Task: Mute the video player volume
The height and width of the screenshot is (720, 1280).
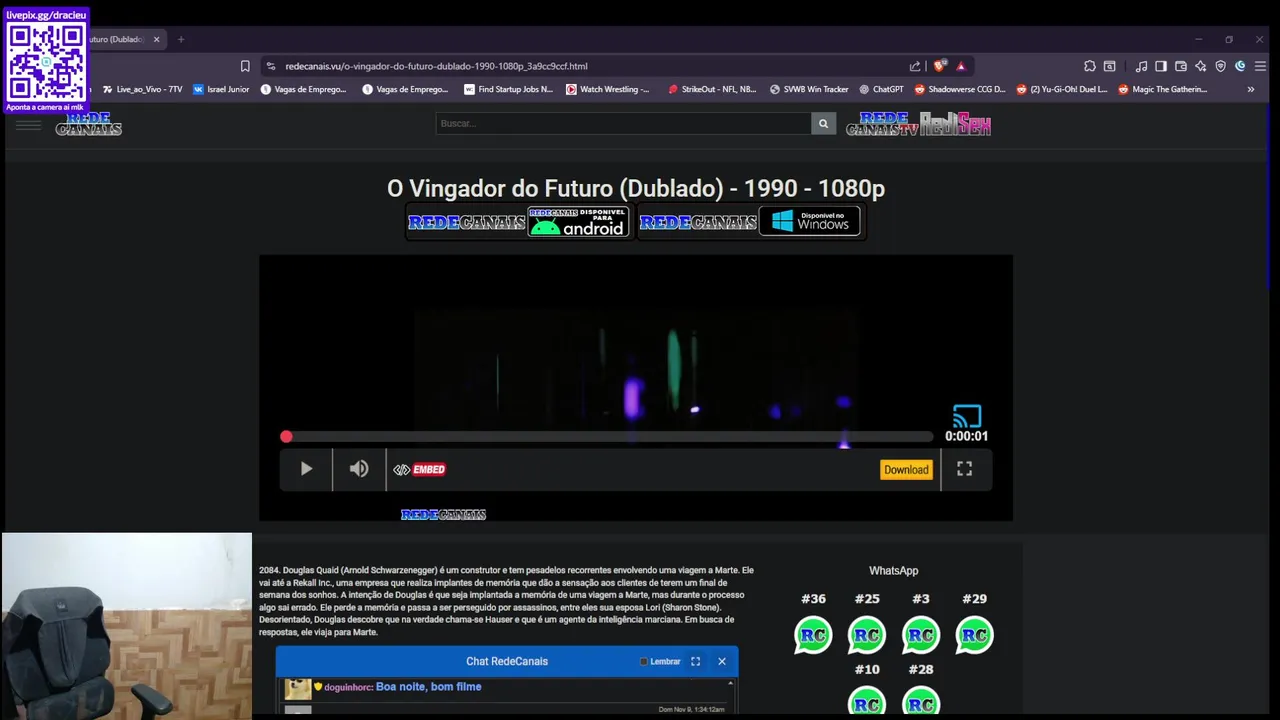Action: click(x=359, y=469)
